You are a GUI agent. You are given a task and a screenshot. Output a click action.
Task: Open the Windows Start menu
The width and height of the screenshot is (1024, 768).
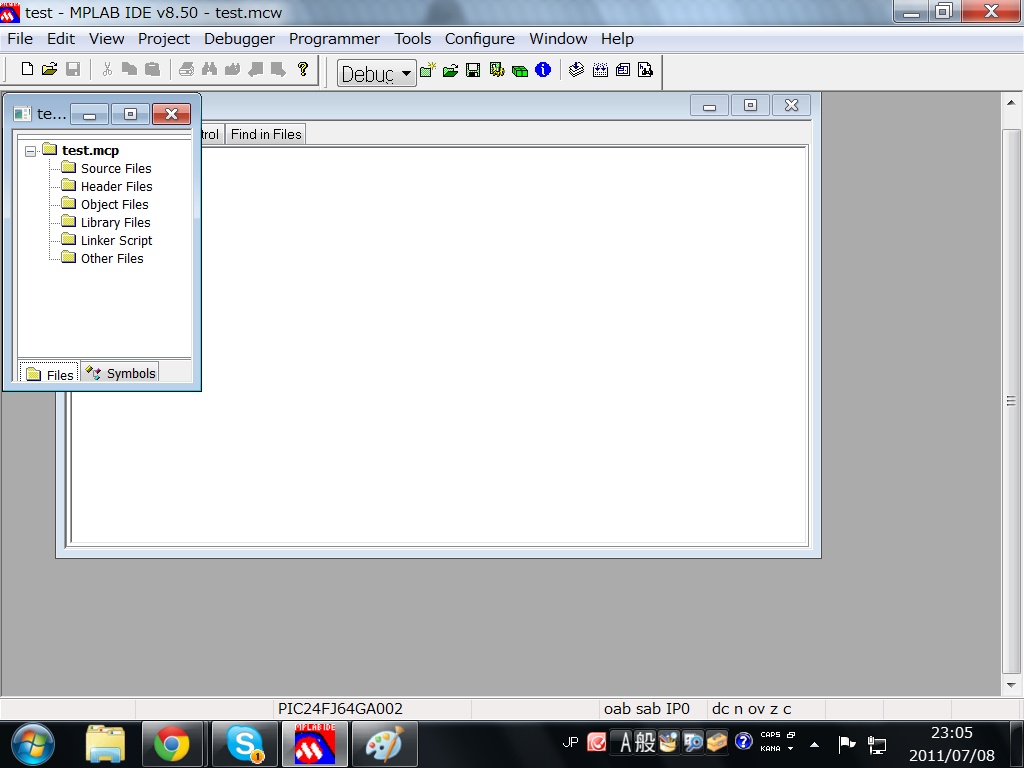click(x=33, y=744)
